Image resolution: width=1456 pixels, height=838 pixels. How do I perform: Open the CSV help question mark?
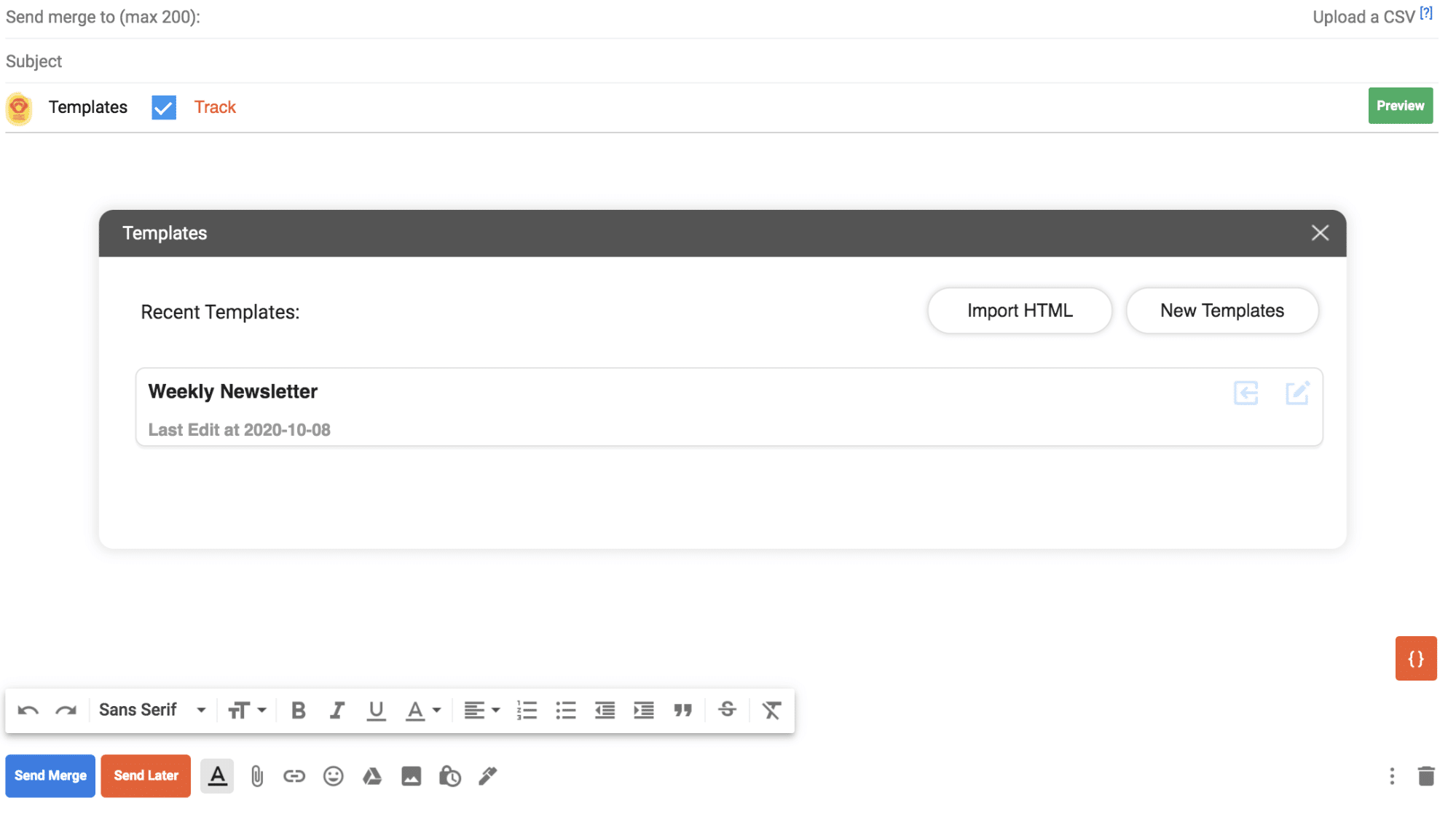coord(1426,12)
